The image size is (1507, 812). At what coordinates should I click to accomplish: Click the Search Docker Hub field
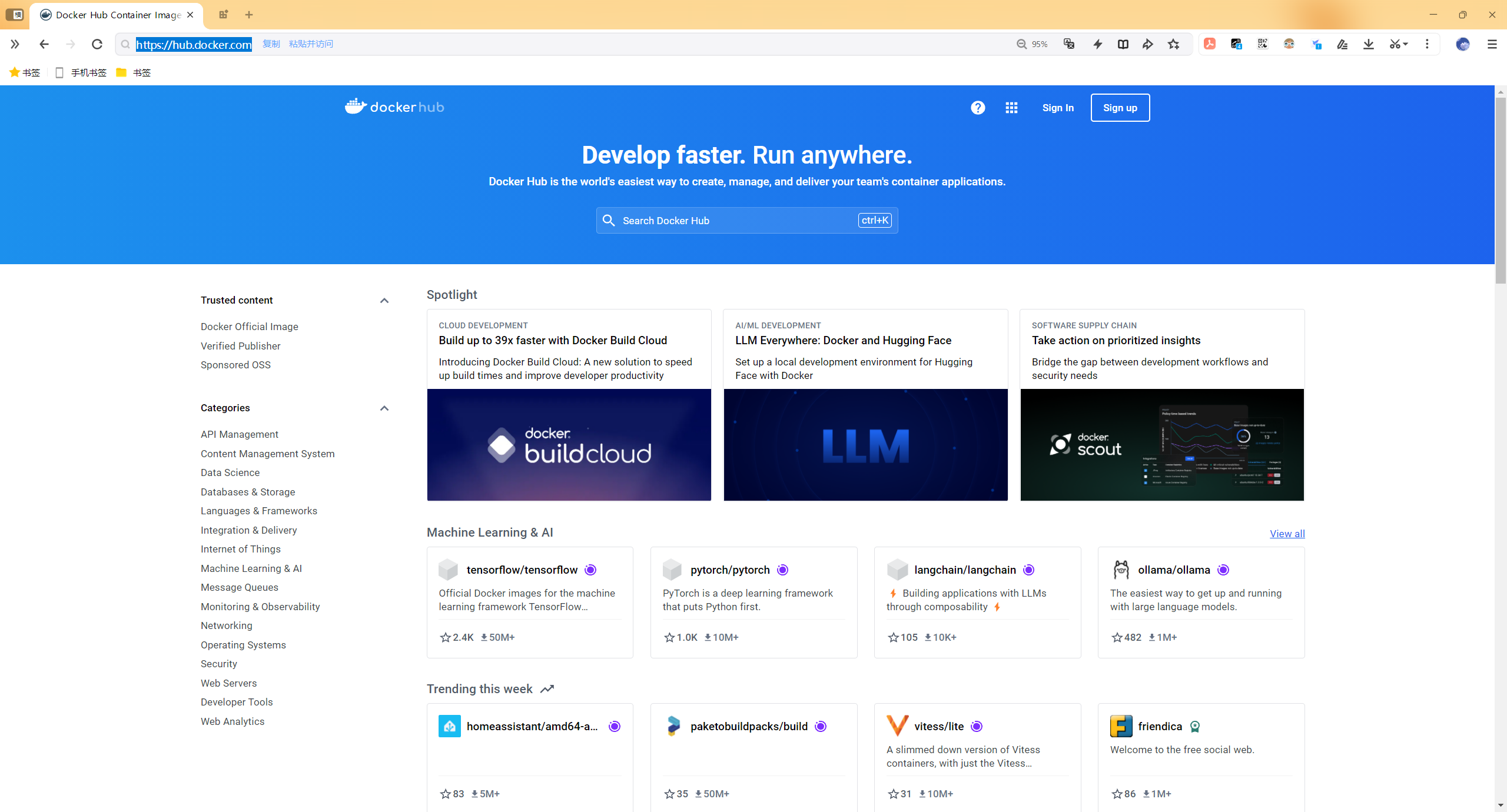[747, 220]
